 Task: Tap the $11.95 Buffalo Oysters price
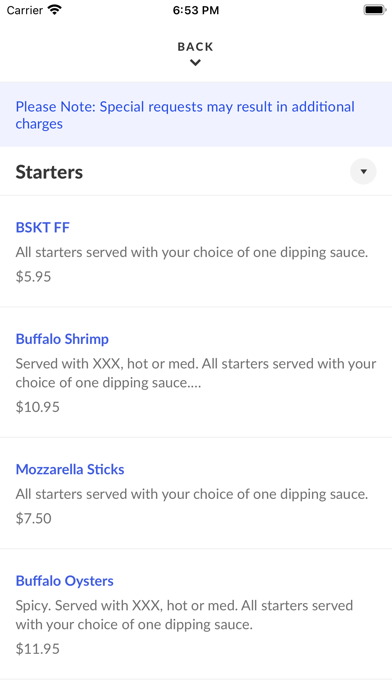pos(37,649)
